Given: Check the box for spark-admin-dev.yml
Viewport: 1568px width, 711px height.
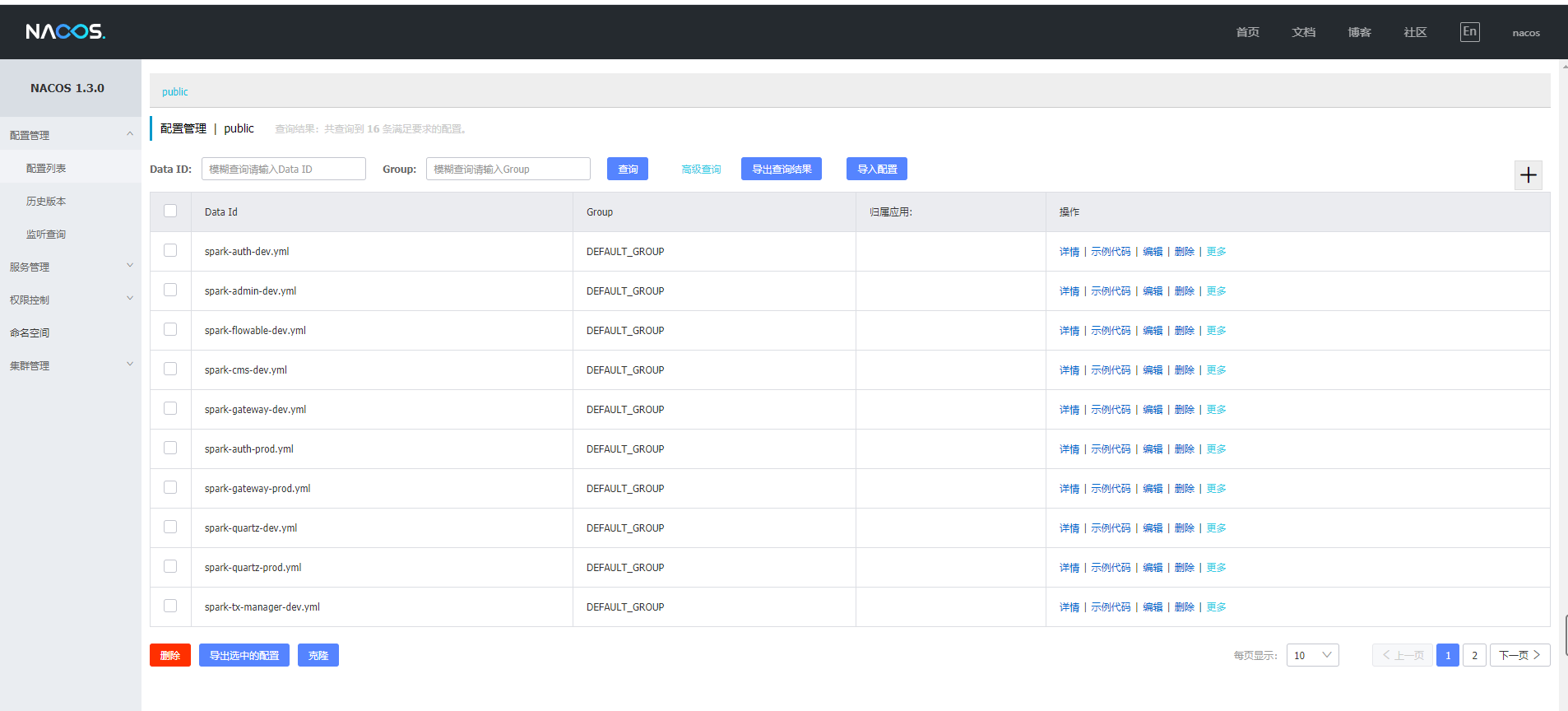Looking at the screenshot, I should (170, 290).
